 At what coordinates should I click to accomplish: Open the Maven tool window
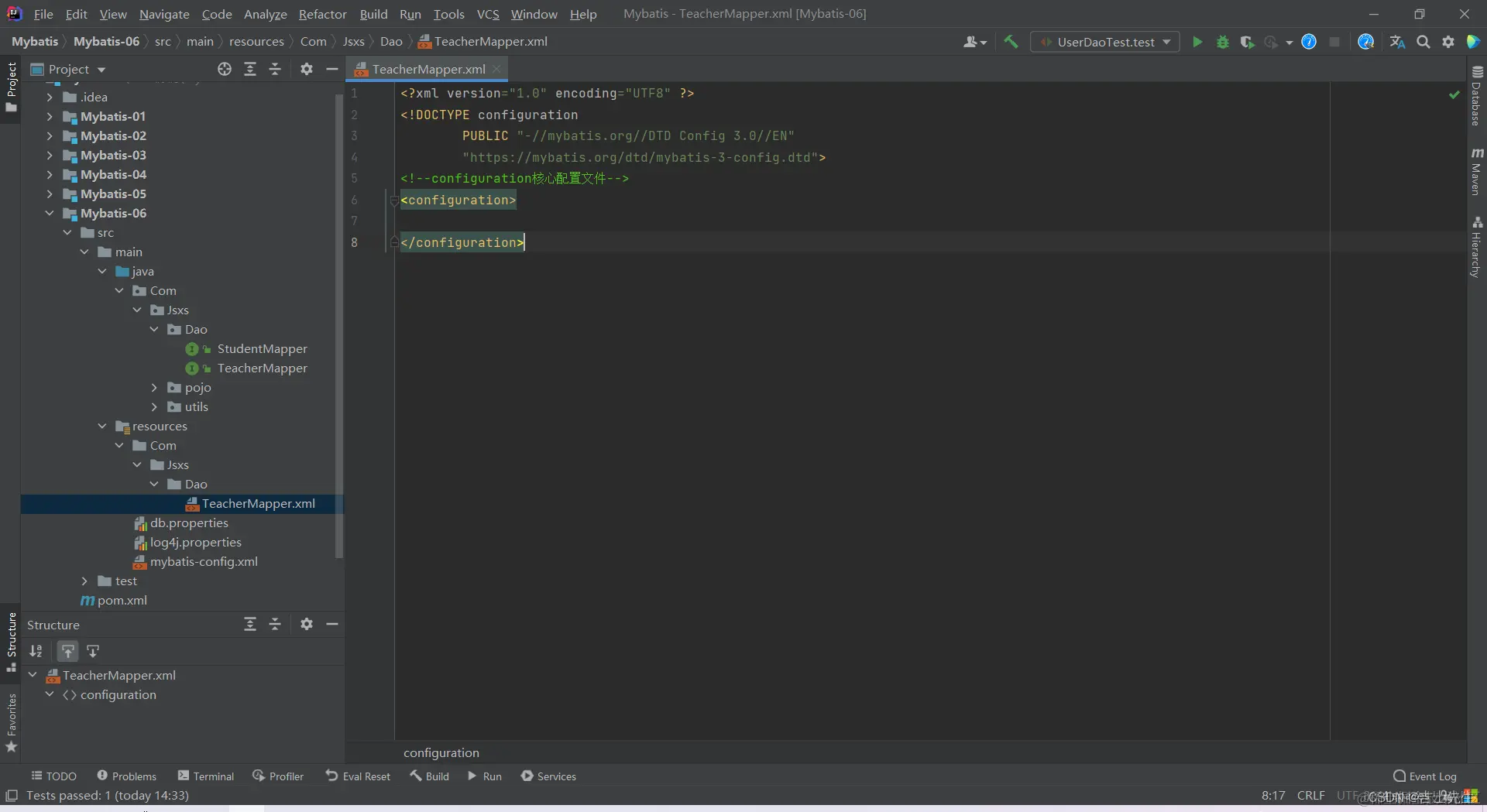[1477, 172]
